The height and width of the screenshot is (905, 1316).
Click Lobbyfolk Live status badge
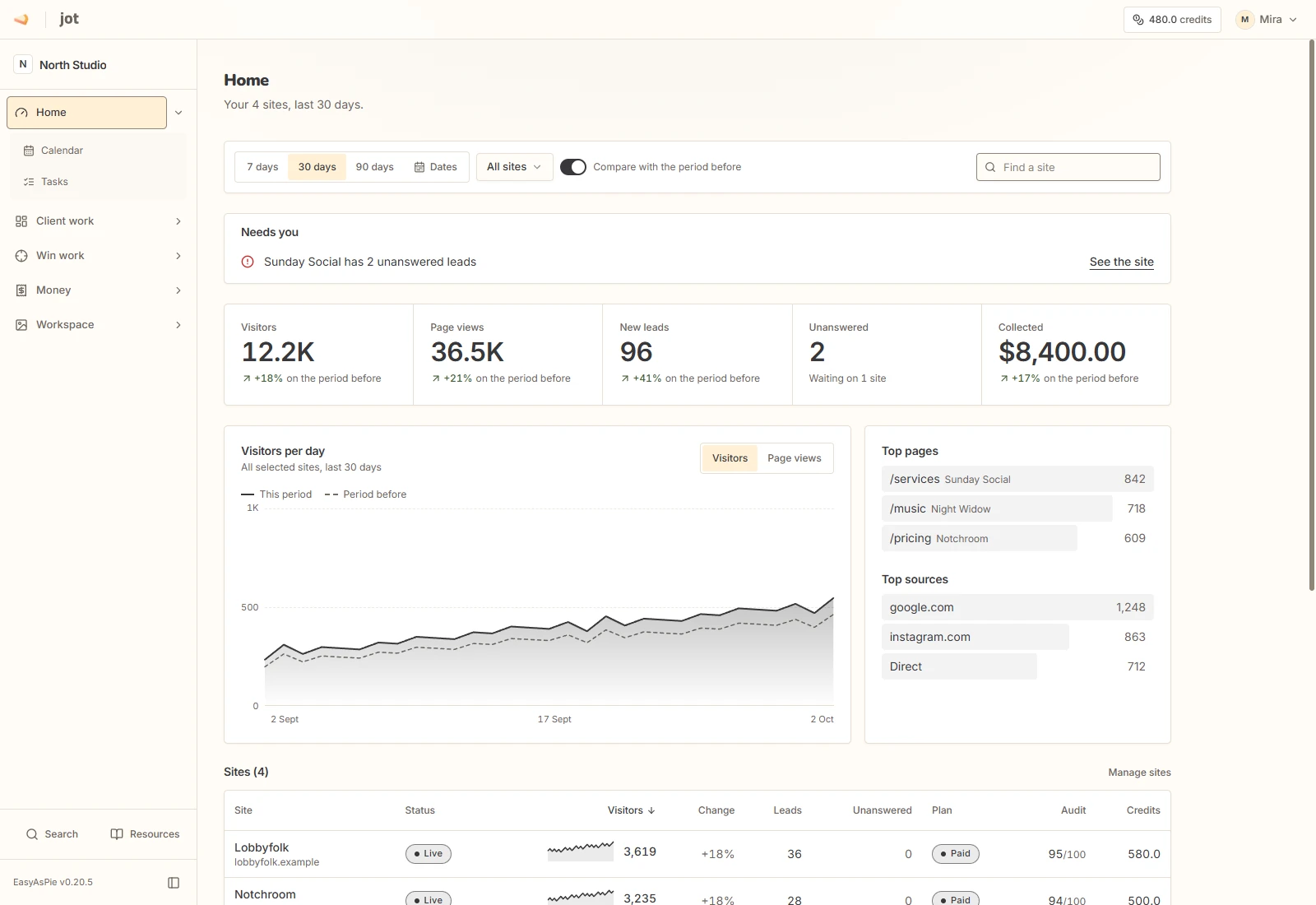[x=429, y=854]
